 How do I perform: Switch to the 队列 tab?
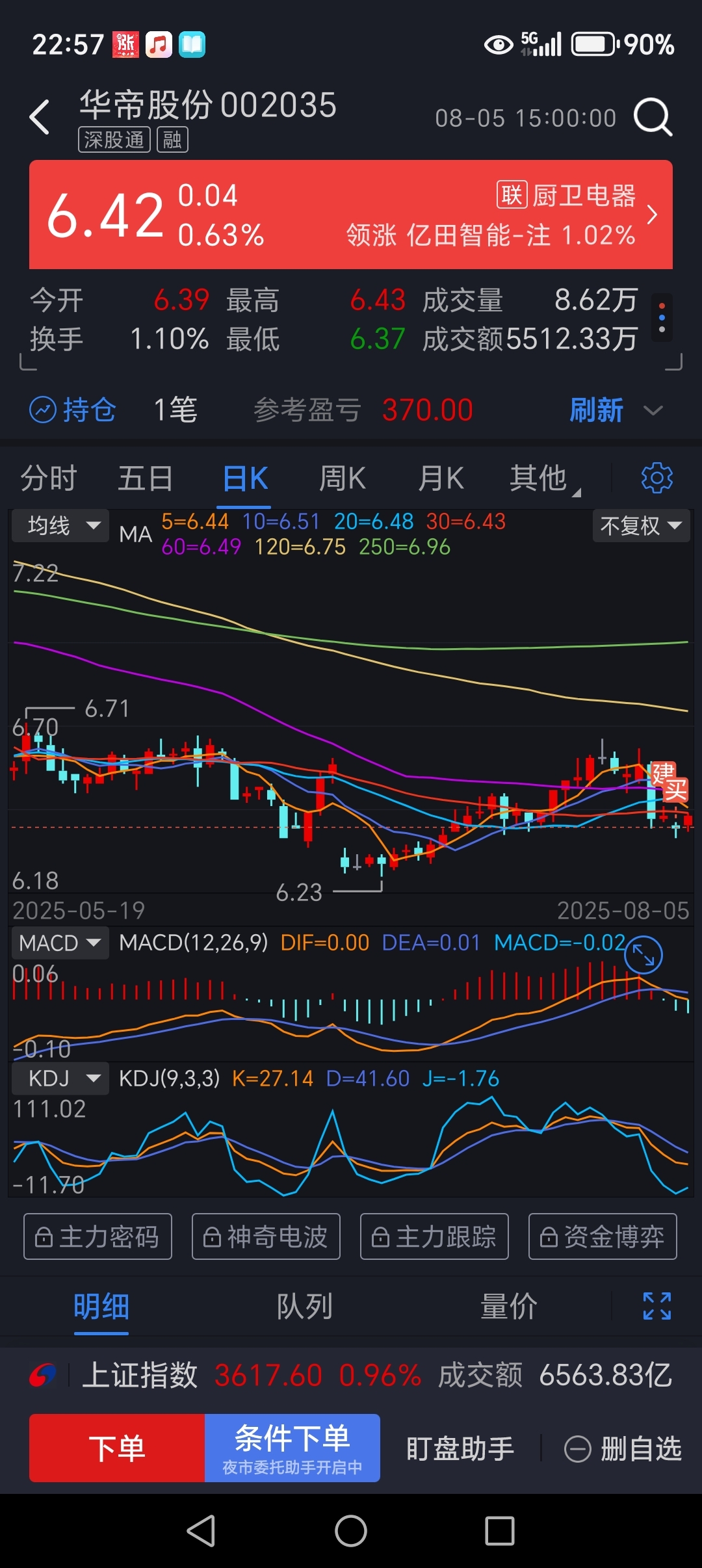click(x=305, y=1306)
